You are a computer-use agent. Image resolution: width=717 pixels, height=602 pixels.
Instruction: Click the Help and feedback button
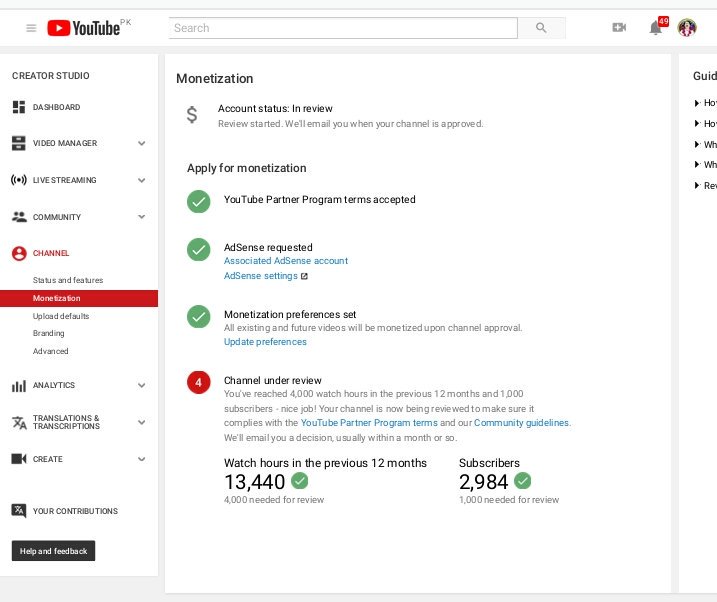point(54,551)
